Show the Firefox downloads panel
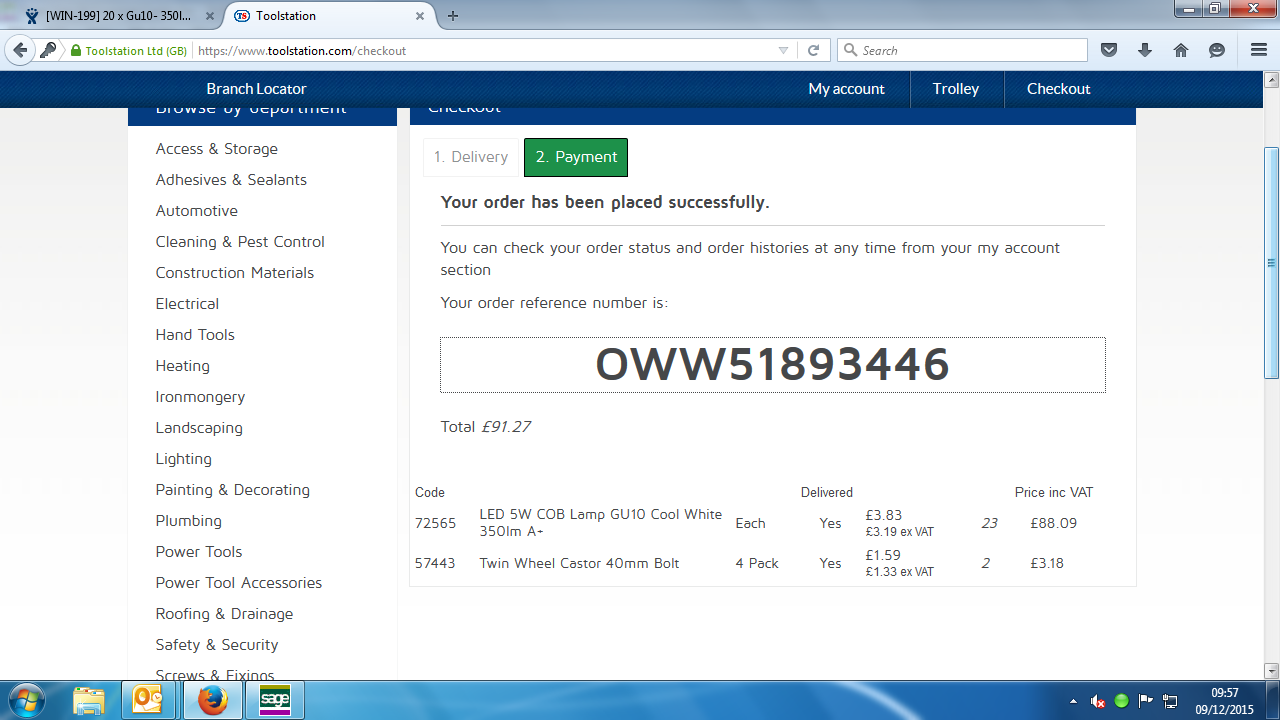 pyautogui.click(x=1145, y=50)
